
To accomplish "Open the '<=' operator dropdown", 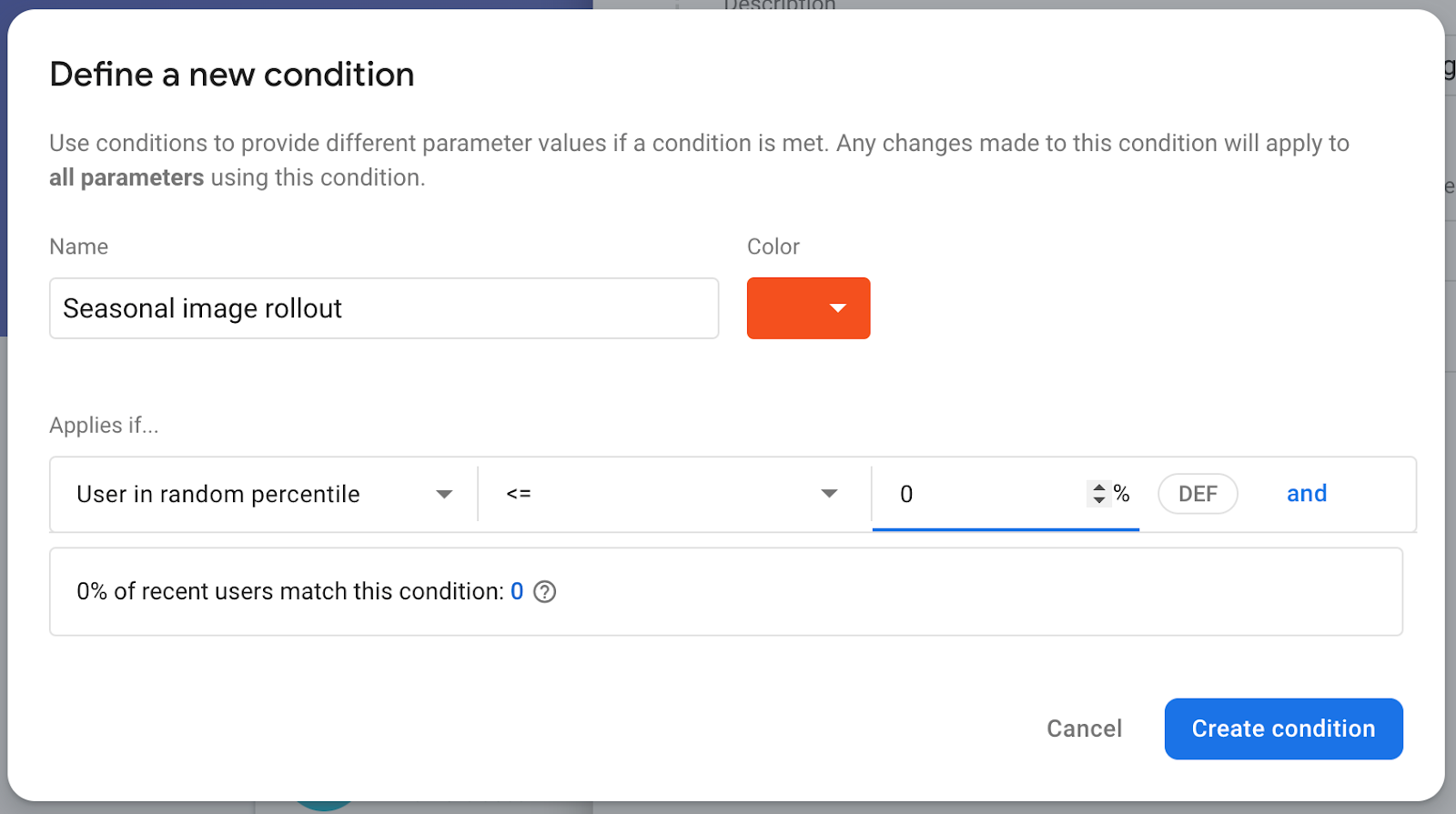I will pyautogui.click(x=672, y=494).
